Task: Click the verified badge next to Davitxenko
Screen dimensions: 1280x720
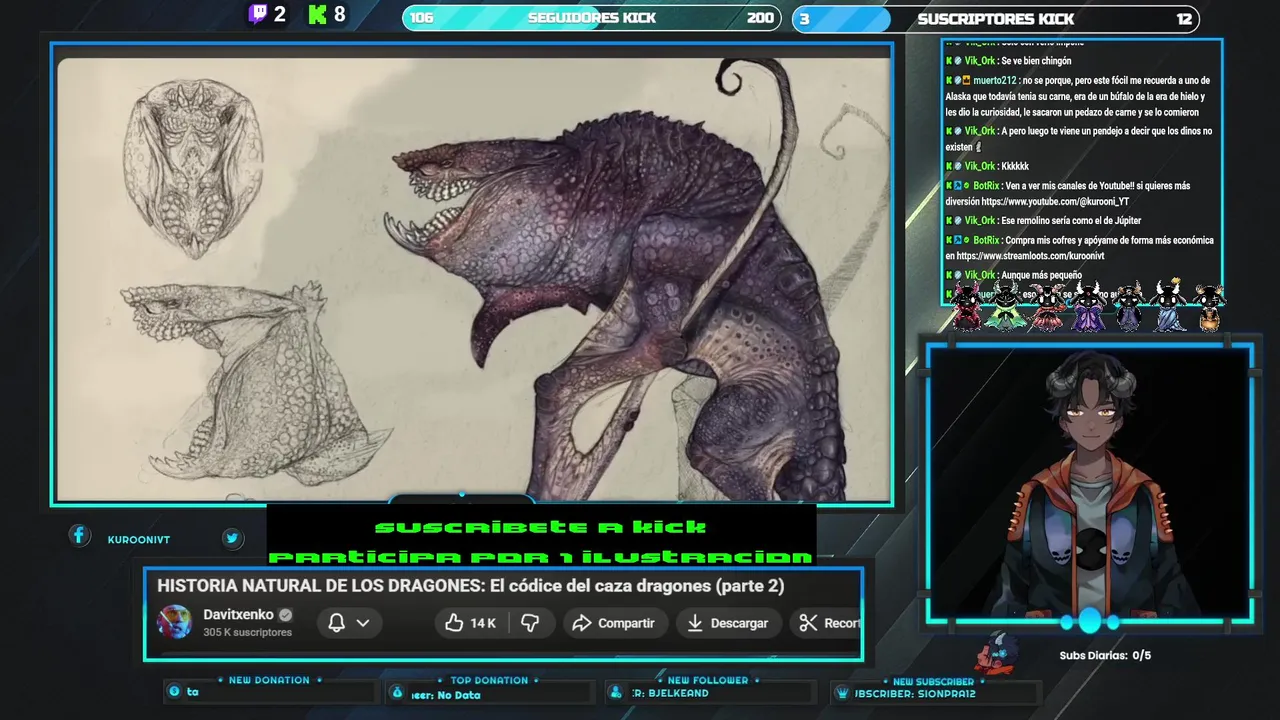Action: tap(285, 615)
